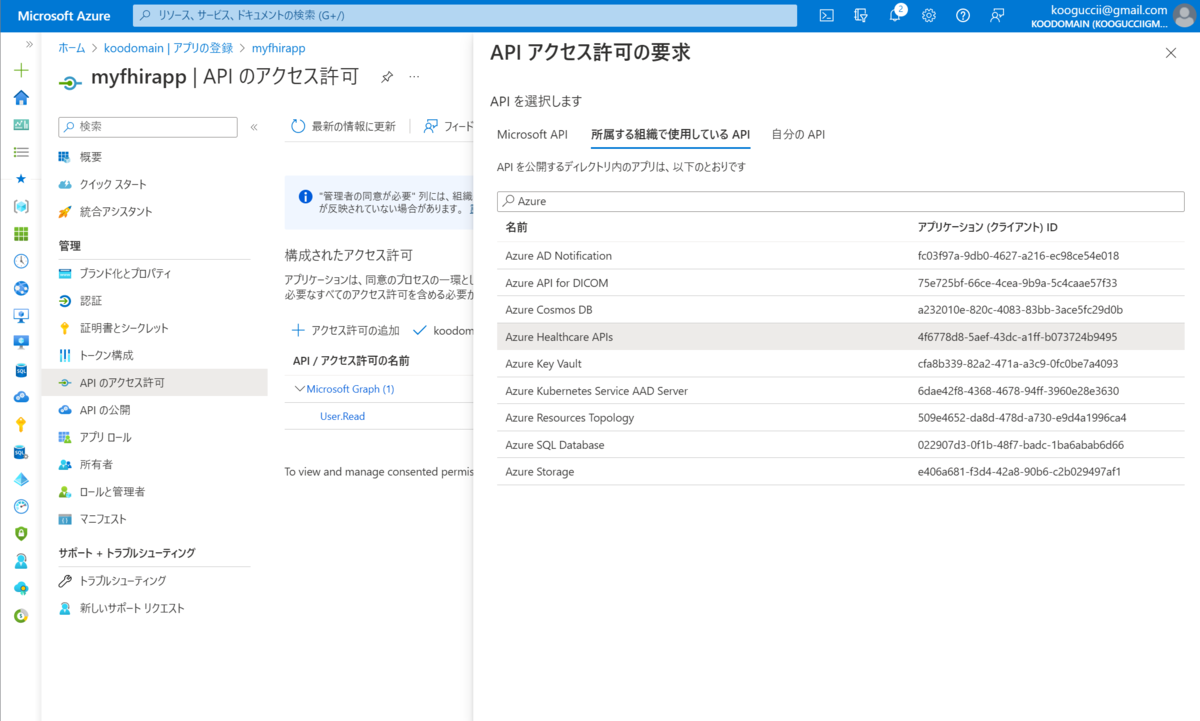This screenshot has height=721, width=1200.
Task: Click the Microsoft Azure logo text
Action: click(x=64, y=15)
